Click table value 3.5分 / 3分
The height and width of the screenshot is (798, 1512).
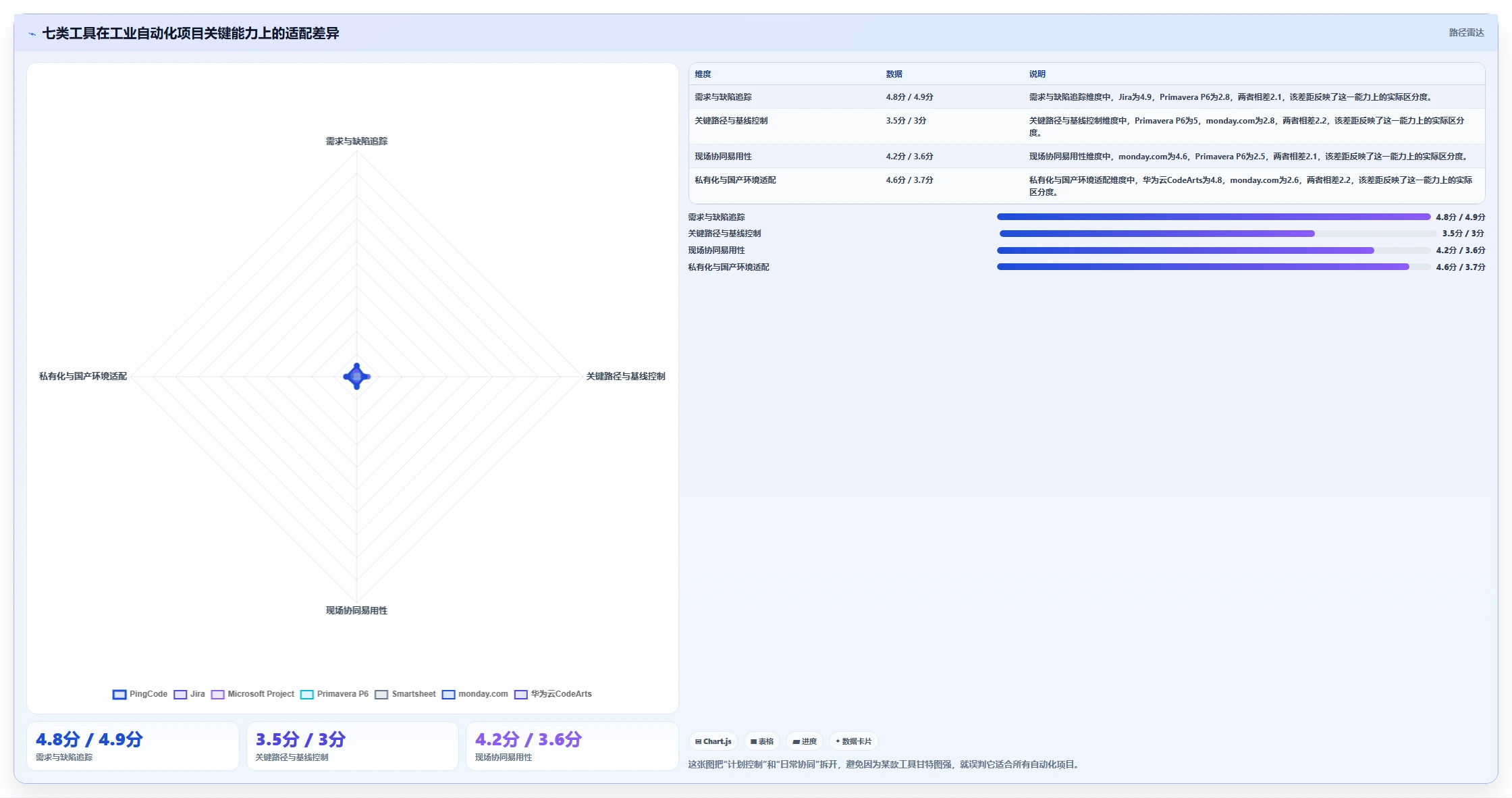coord(906,121)
